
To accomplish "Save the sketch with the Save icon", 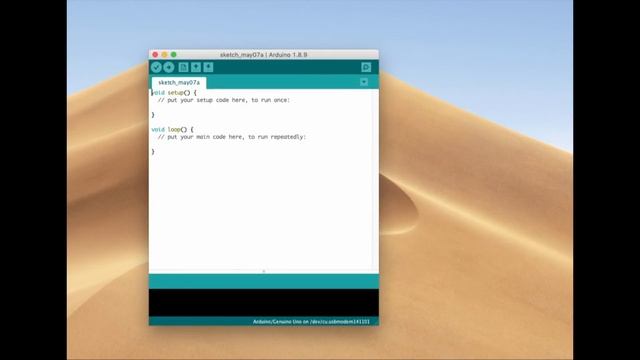I will pos(208,67).
